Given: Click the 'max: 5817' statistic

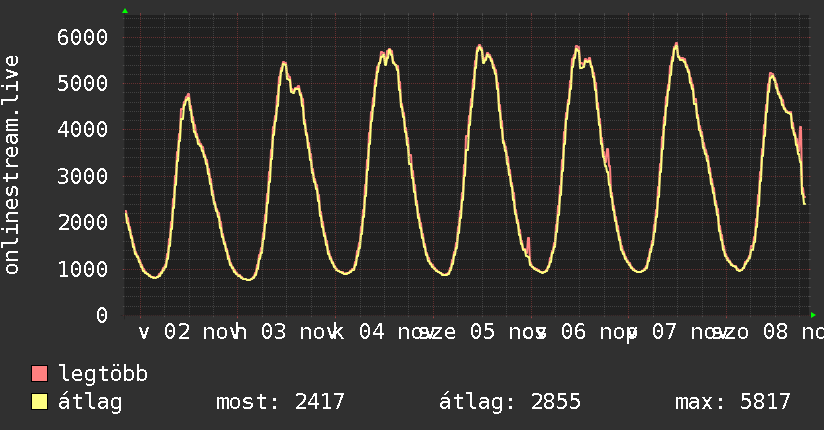Looking at the screenshot, I should tap(733, 403).
